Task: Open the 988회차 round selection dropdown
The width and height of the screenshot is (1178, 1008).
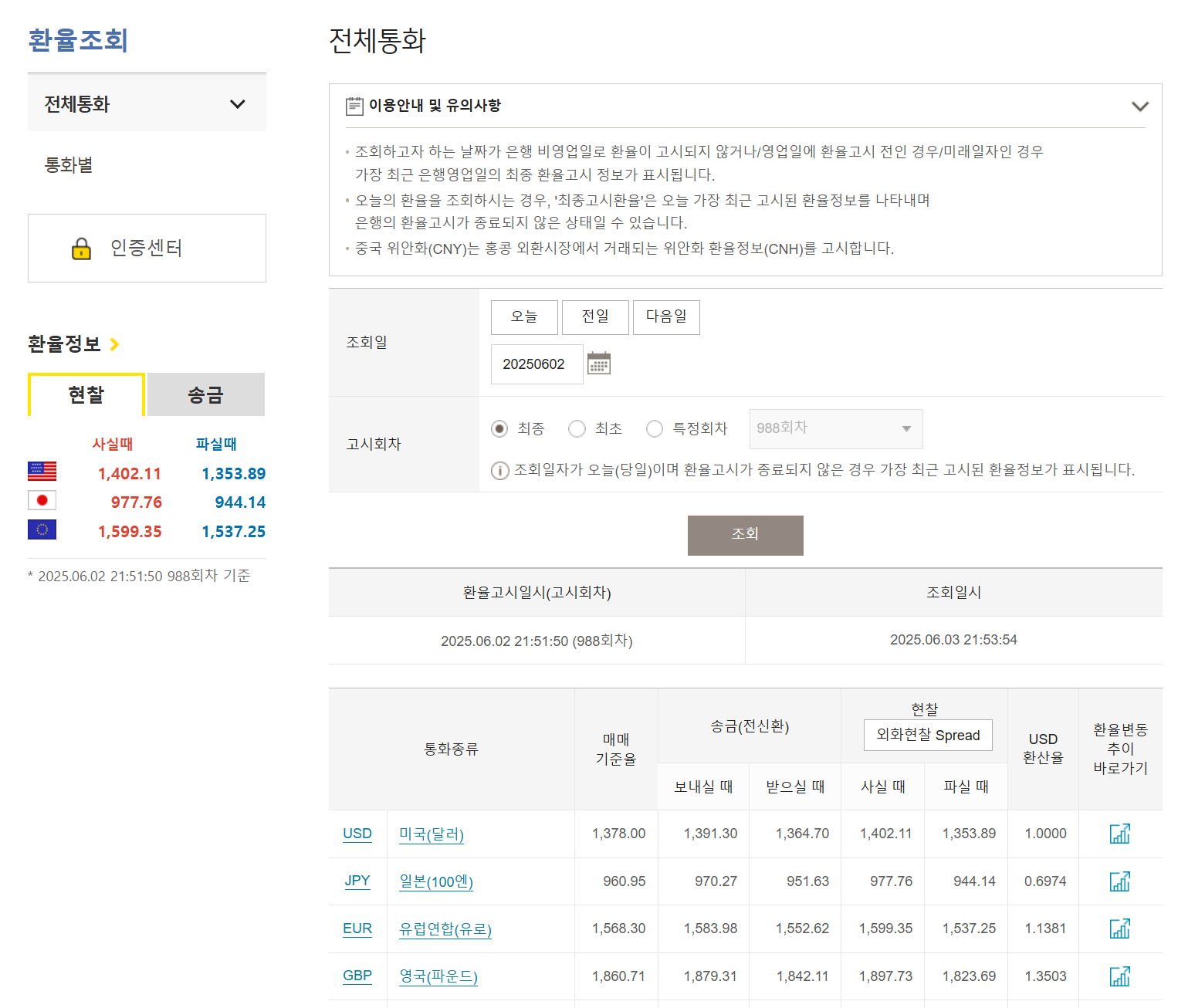Action: 835,428
